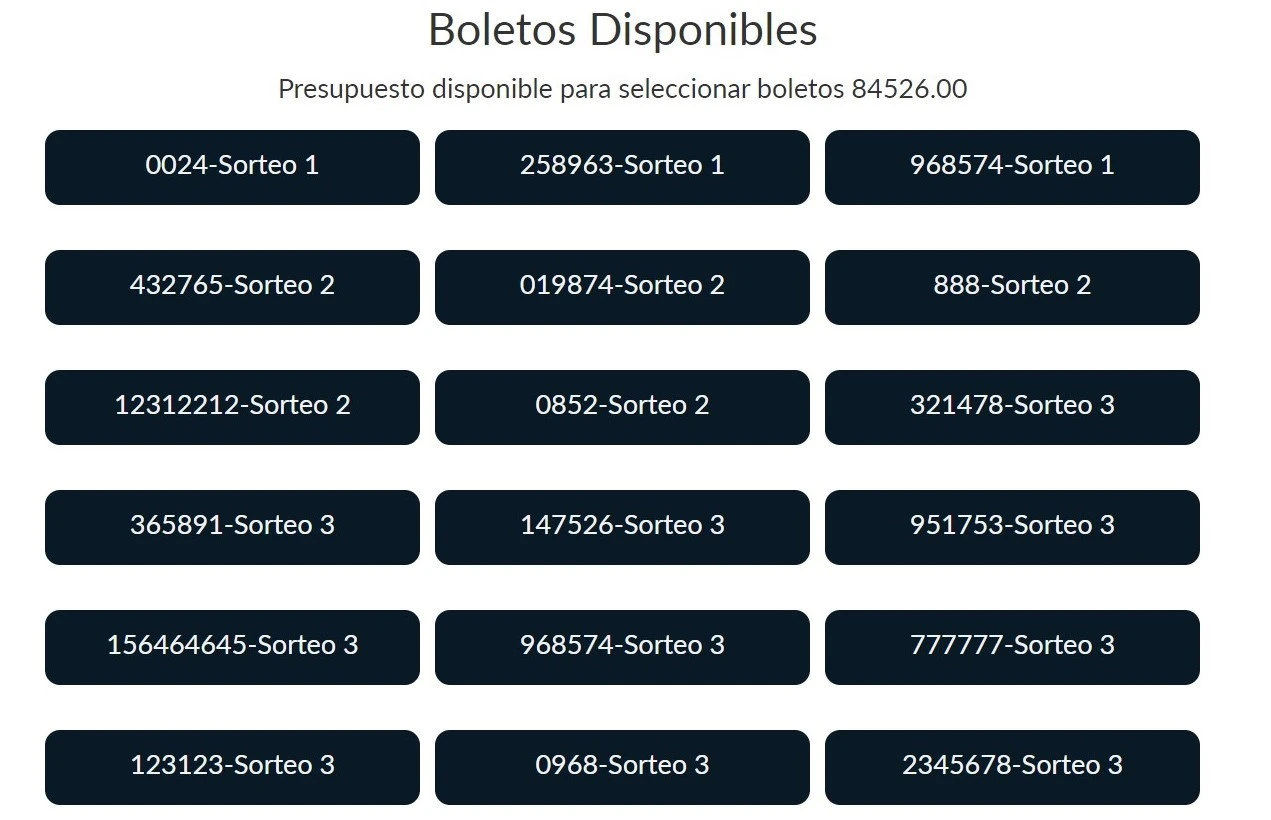This screenshot has width=1271, height=820.
Task: Click ticket 968574-Sorteo 1
Action: click(x=1012, y=167)
